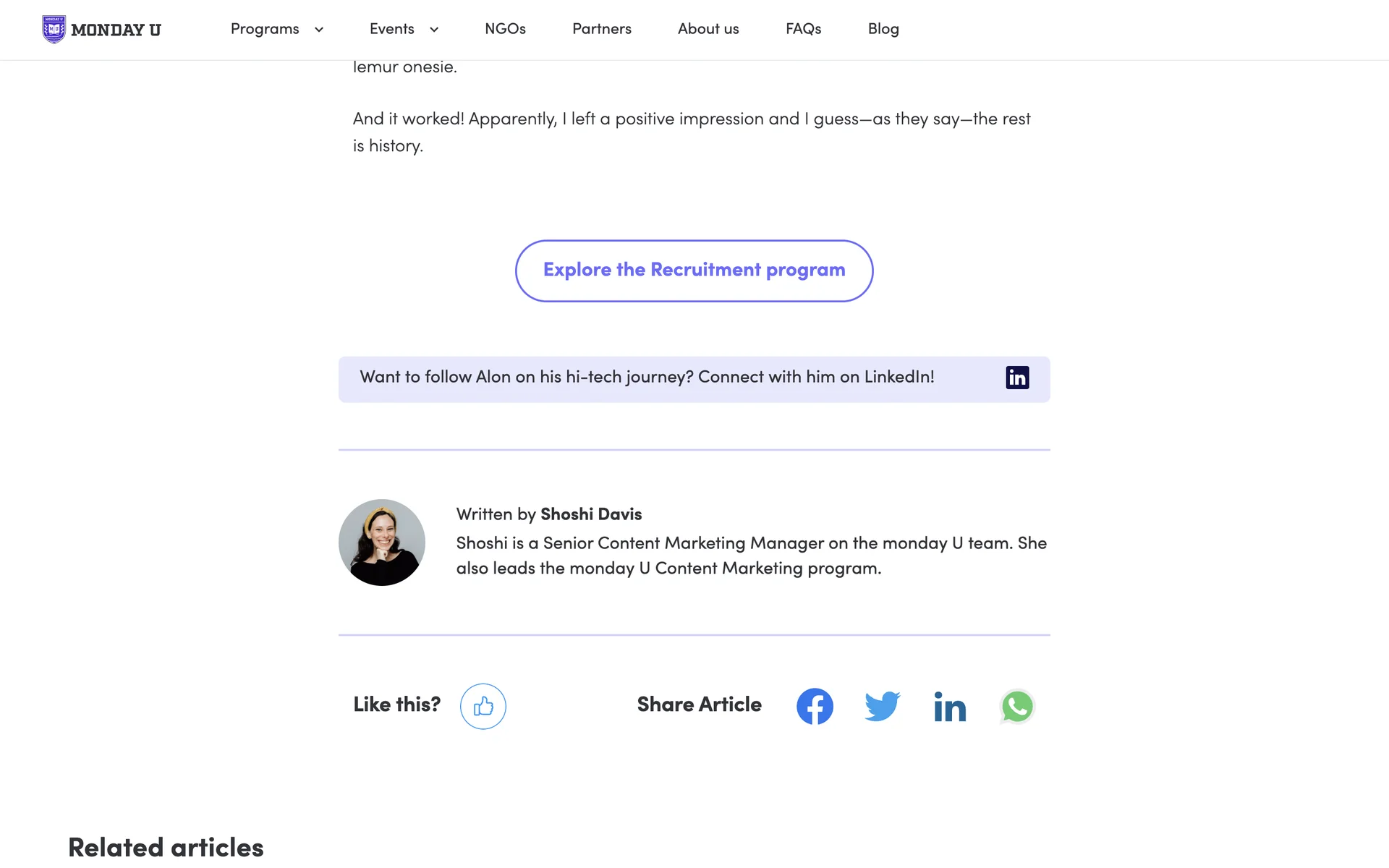The image size is (1389, 868).
Task: Click Shoshi Davis author photo
Action: pos(382,542)
